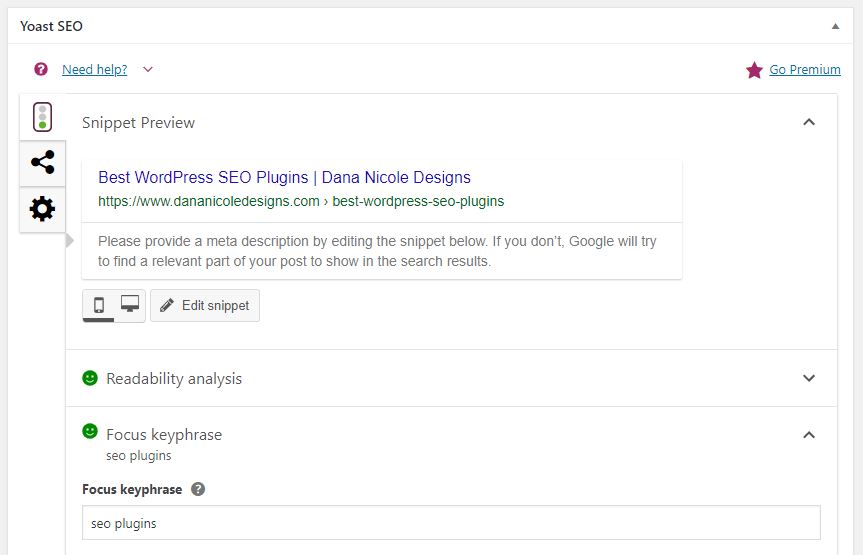Click the green smiley beside Focus keyphrase
Screen dimensions: 863x555
[90, 431]
